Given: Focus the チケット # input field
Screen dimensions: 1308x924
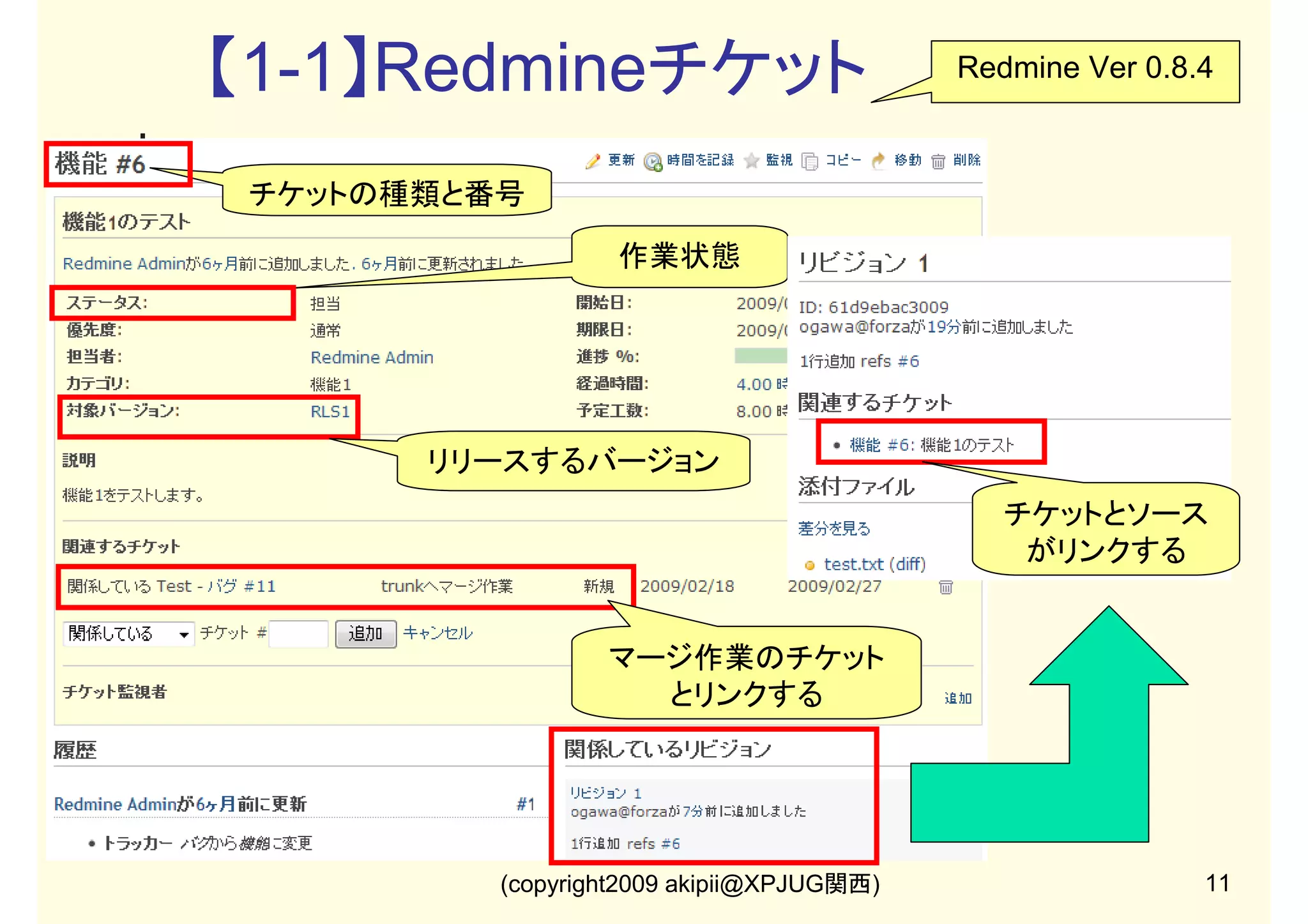Looking at the screenshot, I should [298, 633].
